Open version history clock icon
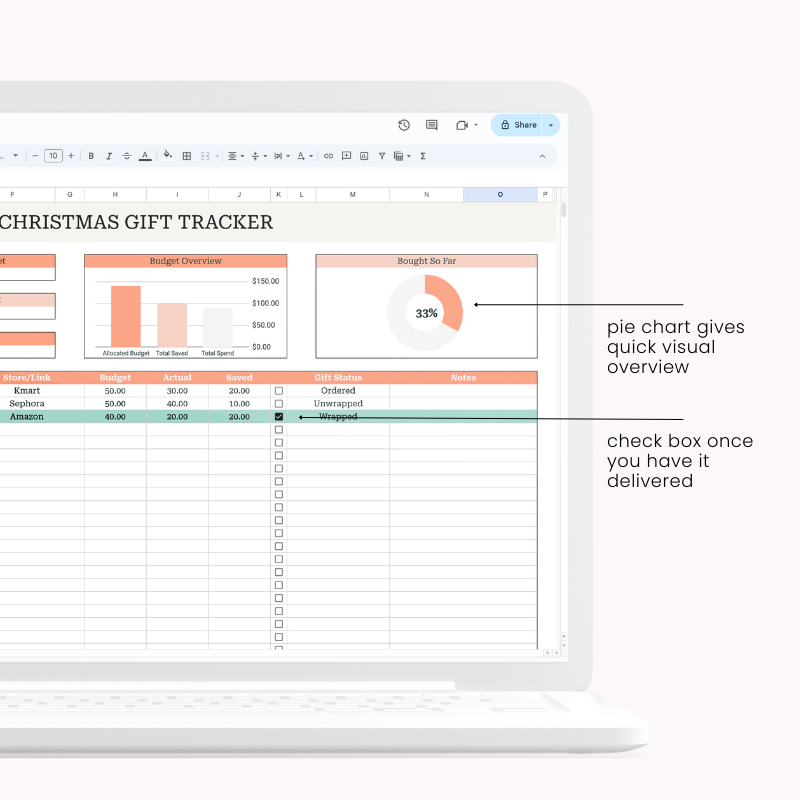 [404, 125]
